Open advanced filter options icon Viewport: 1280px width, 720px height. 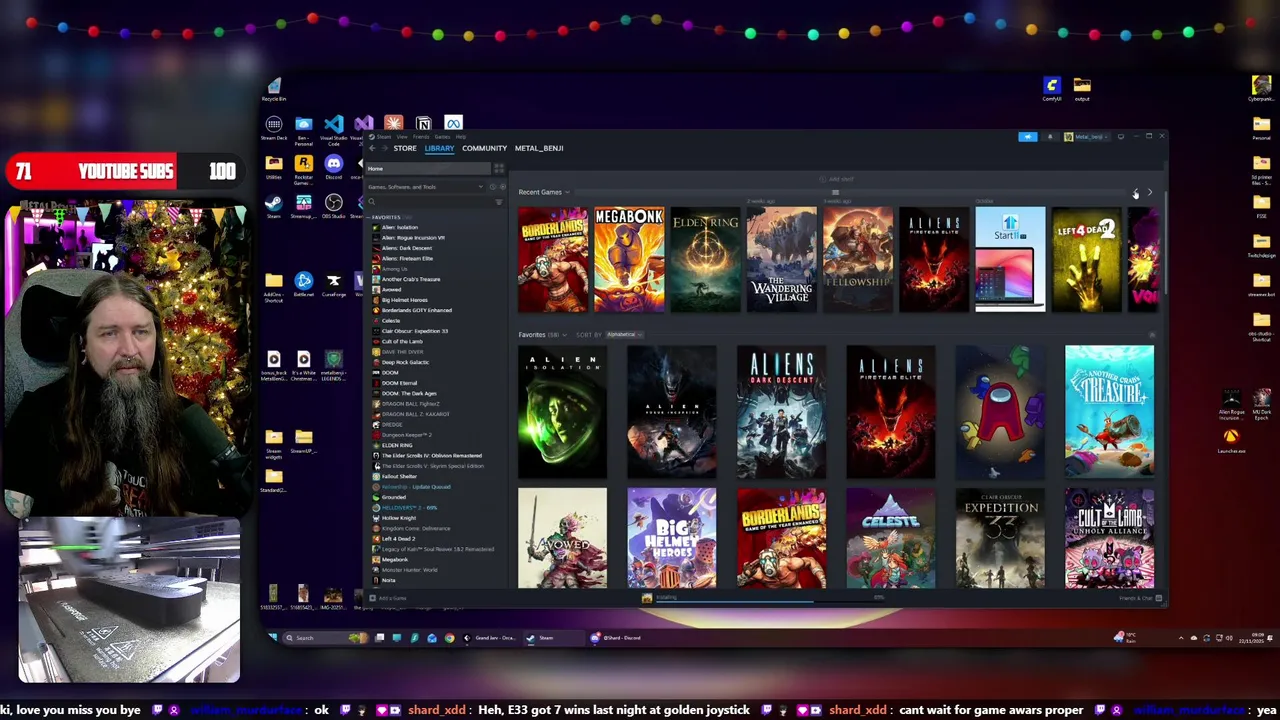(499, 202)
